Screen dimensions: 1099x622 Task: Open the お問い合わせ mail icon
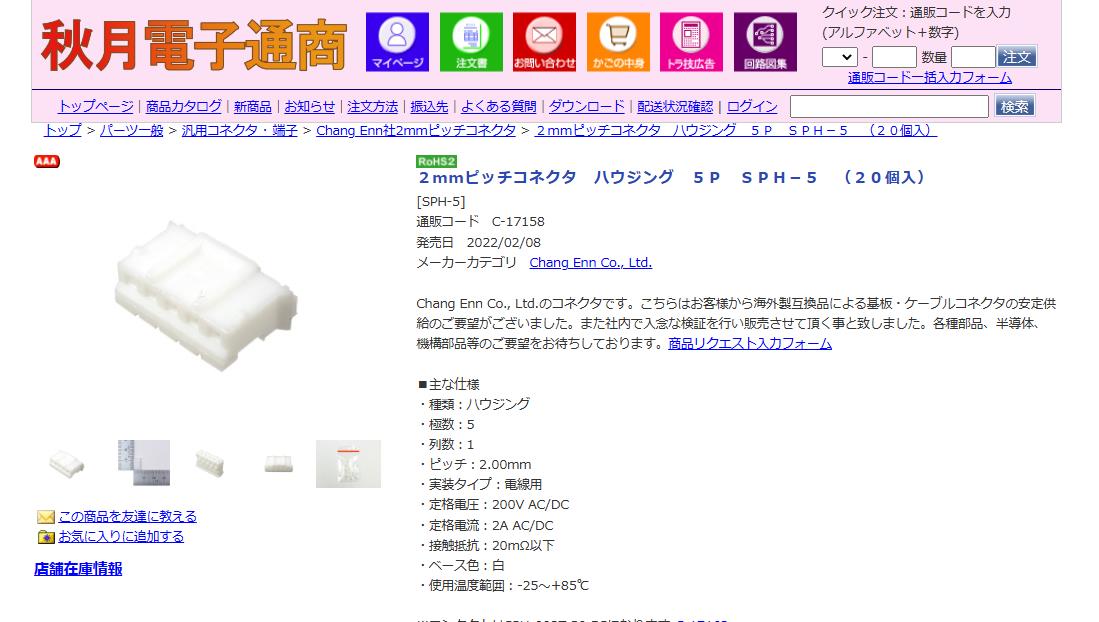click(x=545, y=42)
